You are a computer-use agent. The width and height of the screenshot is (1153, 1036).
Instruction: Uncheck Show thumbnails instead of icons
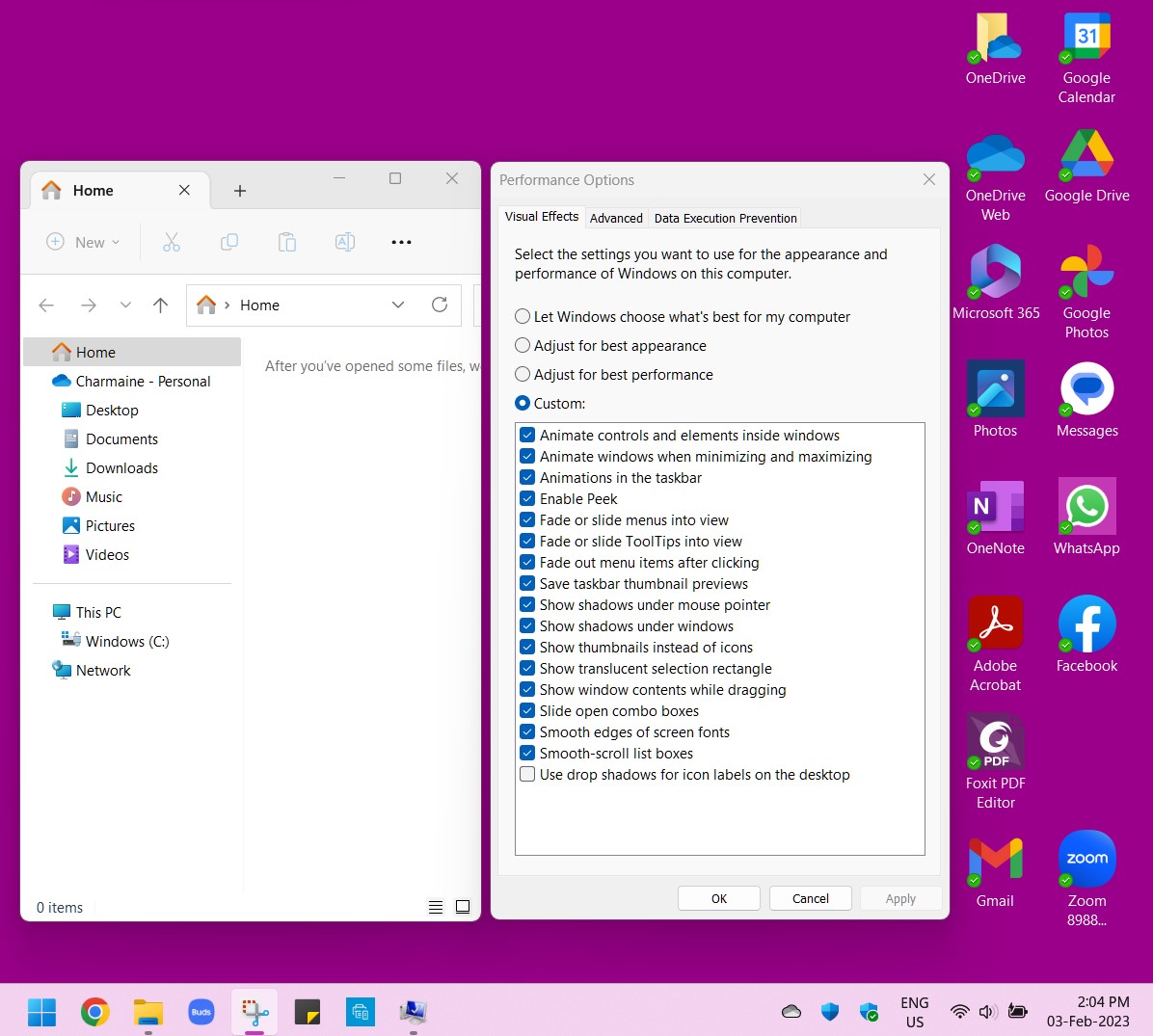coord(527,647)
